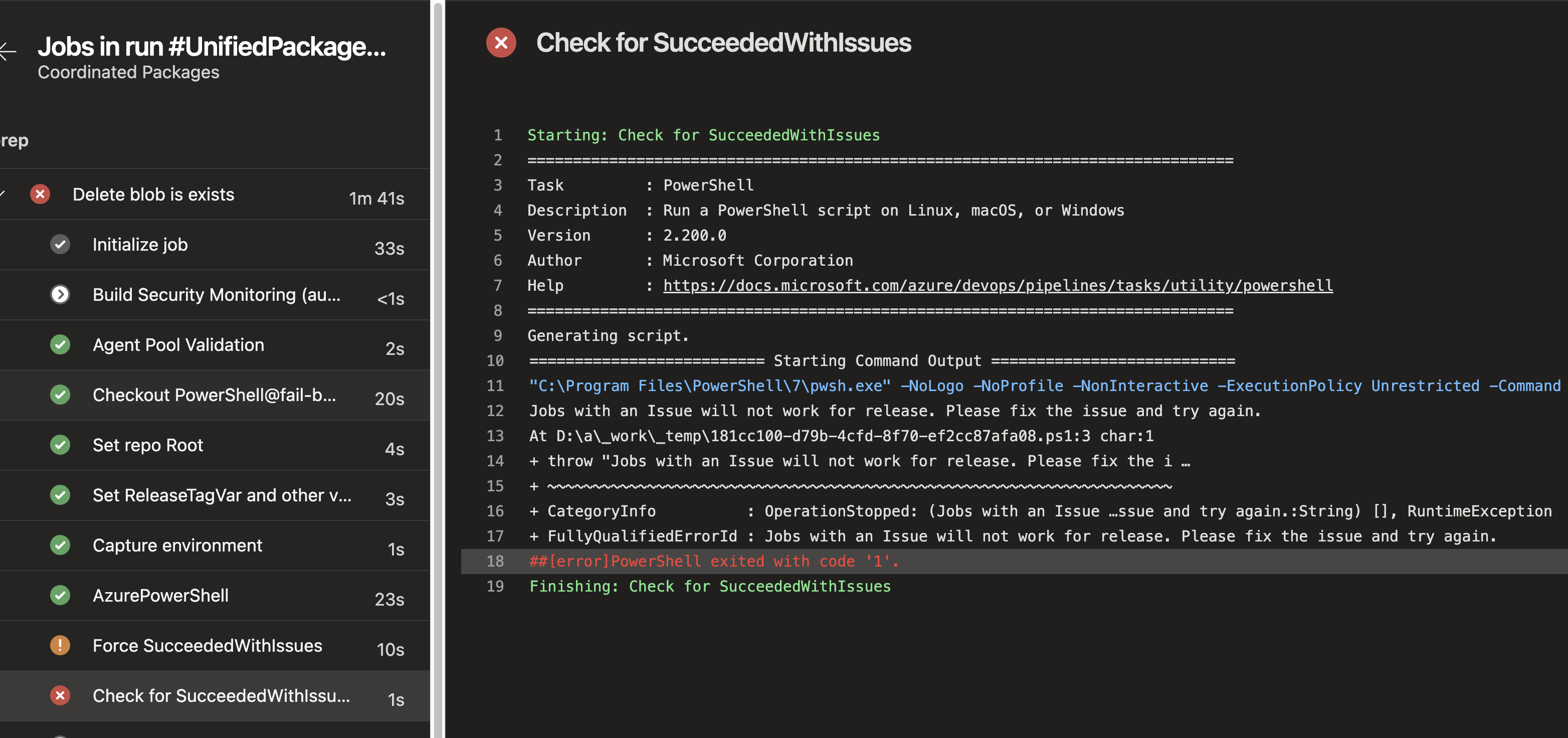The image size is (1568, 738).
Task: Select the Agent Pool Validation step
Action: pyautogui.click(x=215, y=344)
